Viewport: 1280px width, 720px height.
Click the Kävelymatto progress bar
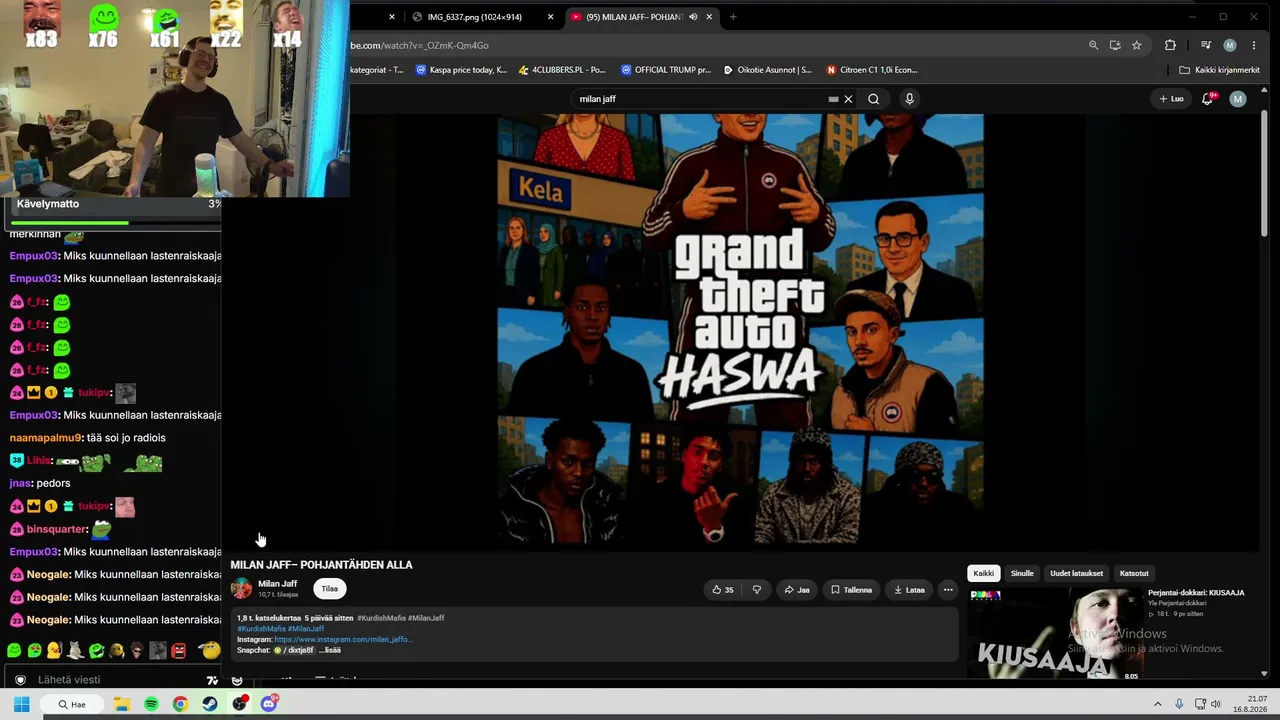click(x=115, y=222)
